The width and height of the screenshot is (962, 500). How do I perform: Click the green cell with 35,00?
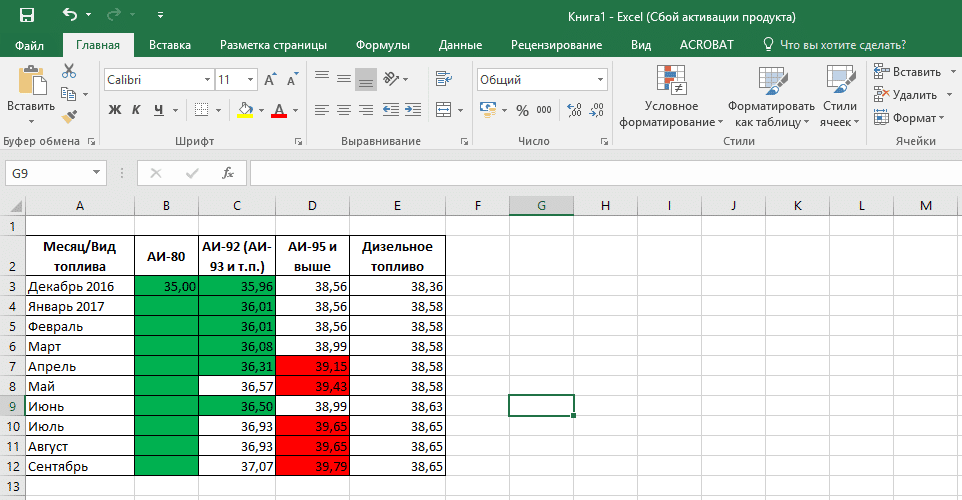point(166,287)
